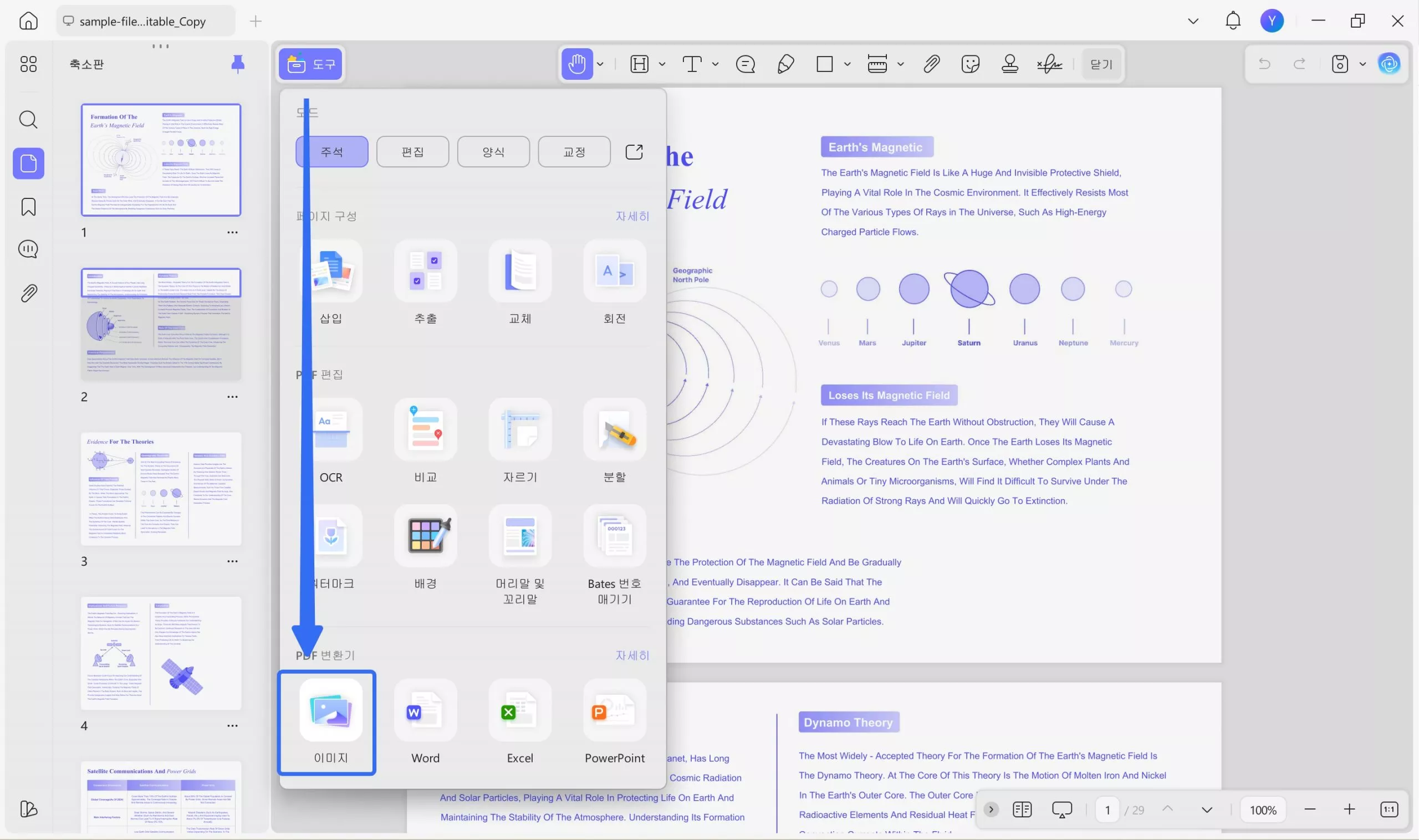Image resolution: width=1419 pixels, height=840 pixels.
Task: Select the text typewriter tool
Action: (692, 64)
